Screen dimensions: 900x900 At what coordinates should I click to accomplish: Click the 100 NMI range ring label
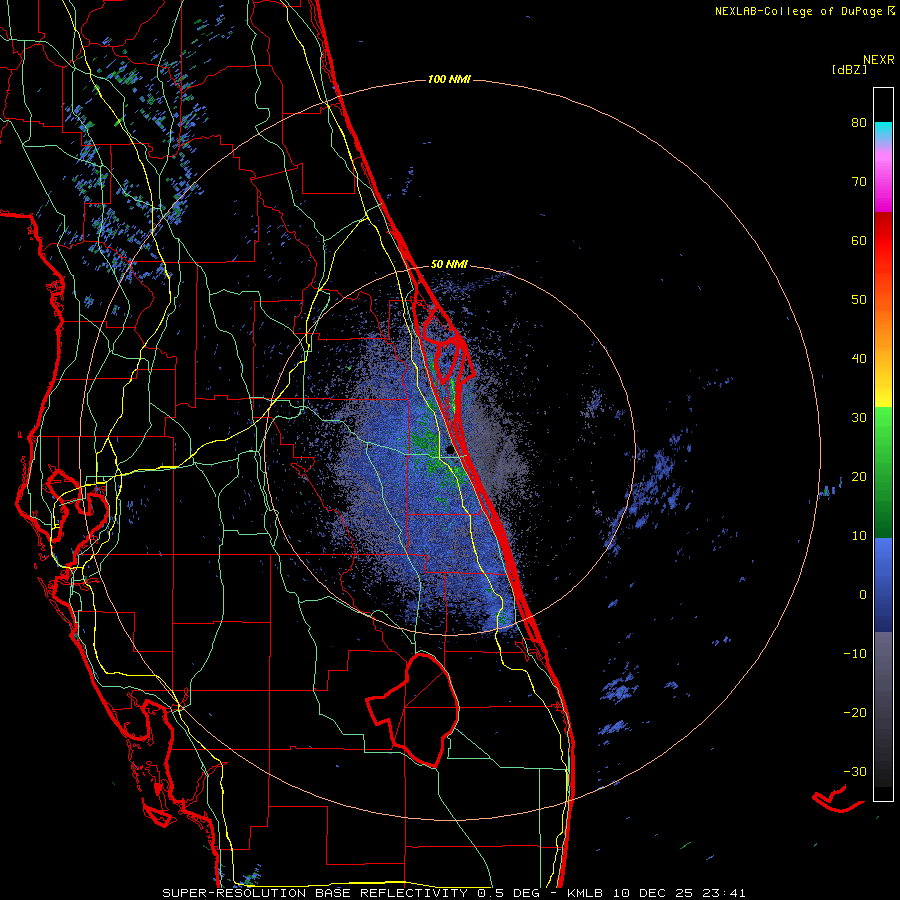pos(449,79)
